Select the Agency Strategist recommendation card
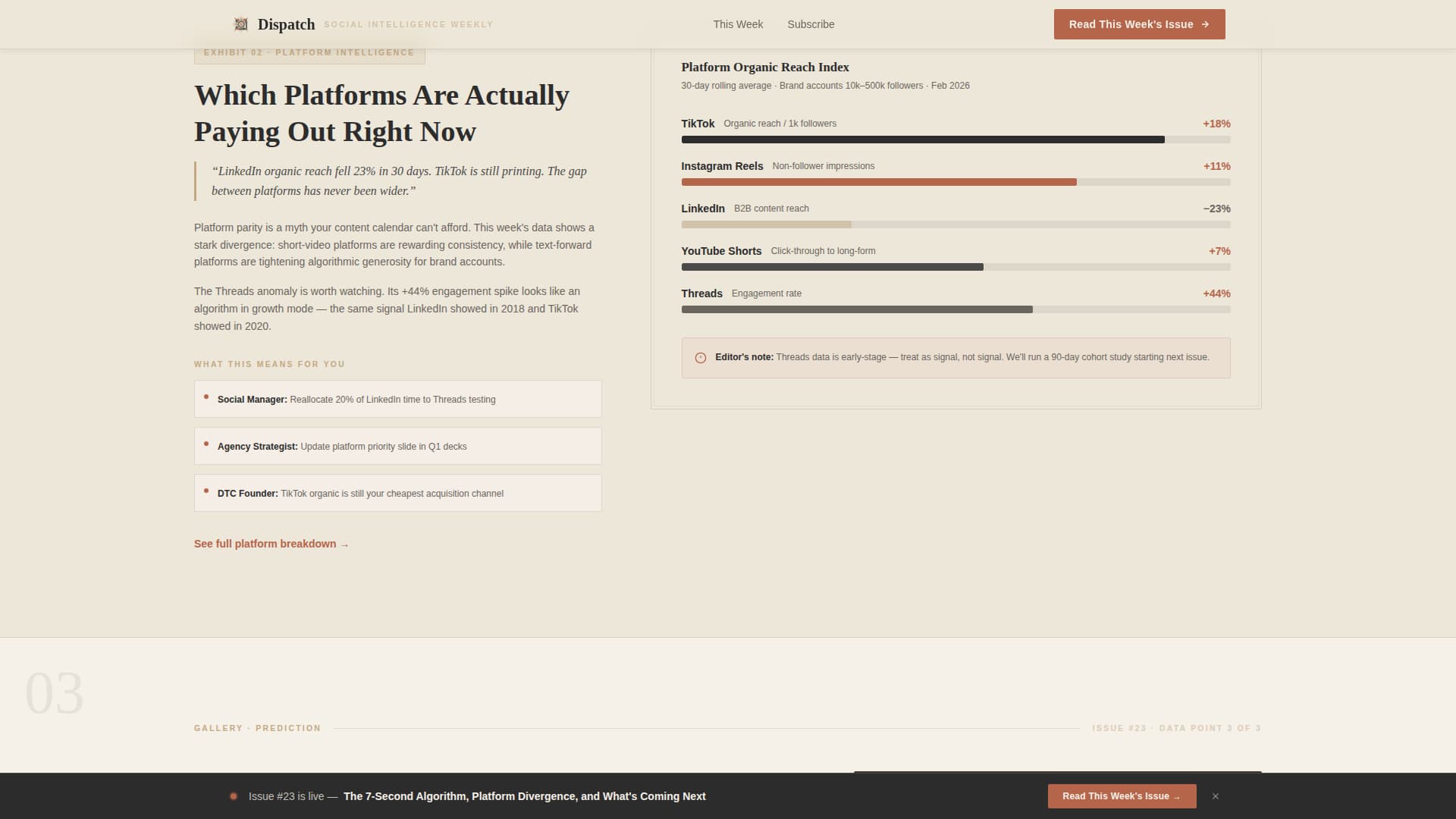The image size is (1456, 819). coord(398,446)
